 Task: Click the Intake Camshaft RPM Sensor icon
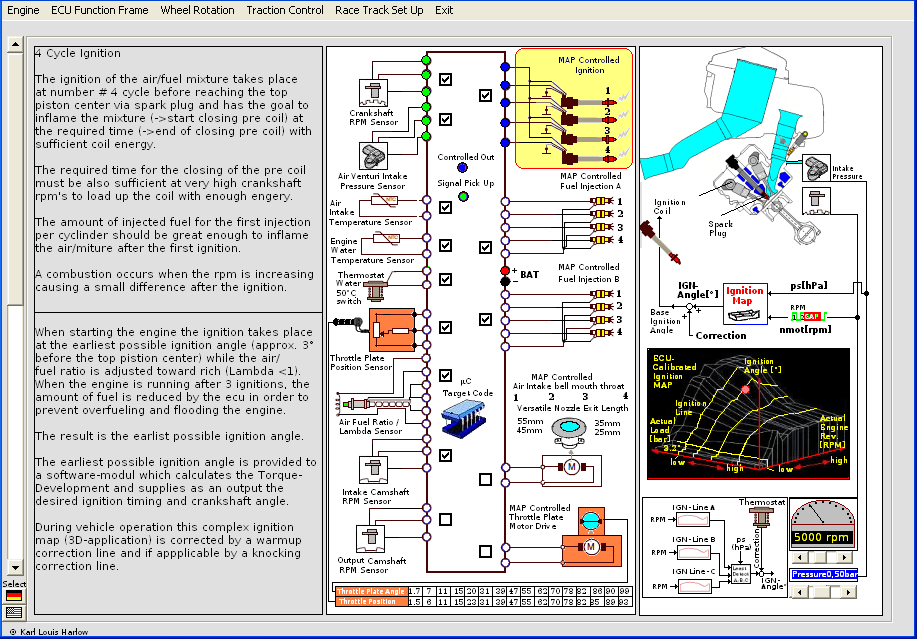pyautogui.click(x=373, y=469)
